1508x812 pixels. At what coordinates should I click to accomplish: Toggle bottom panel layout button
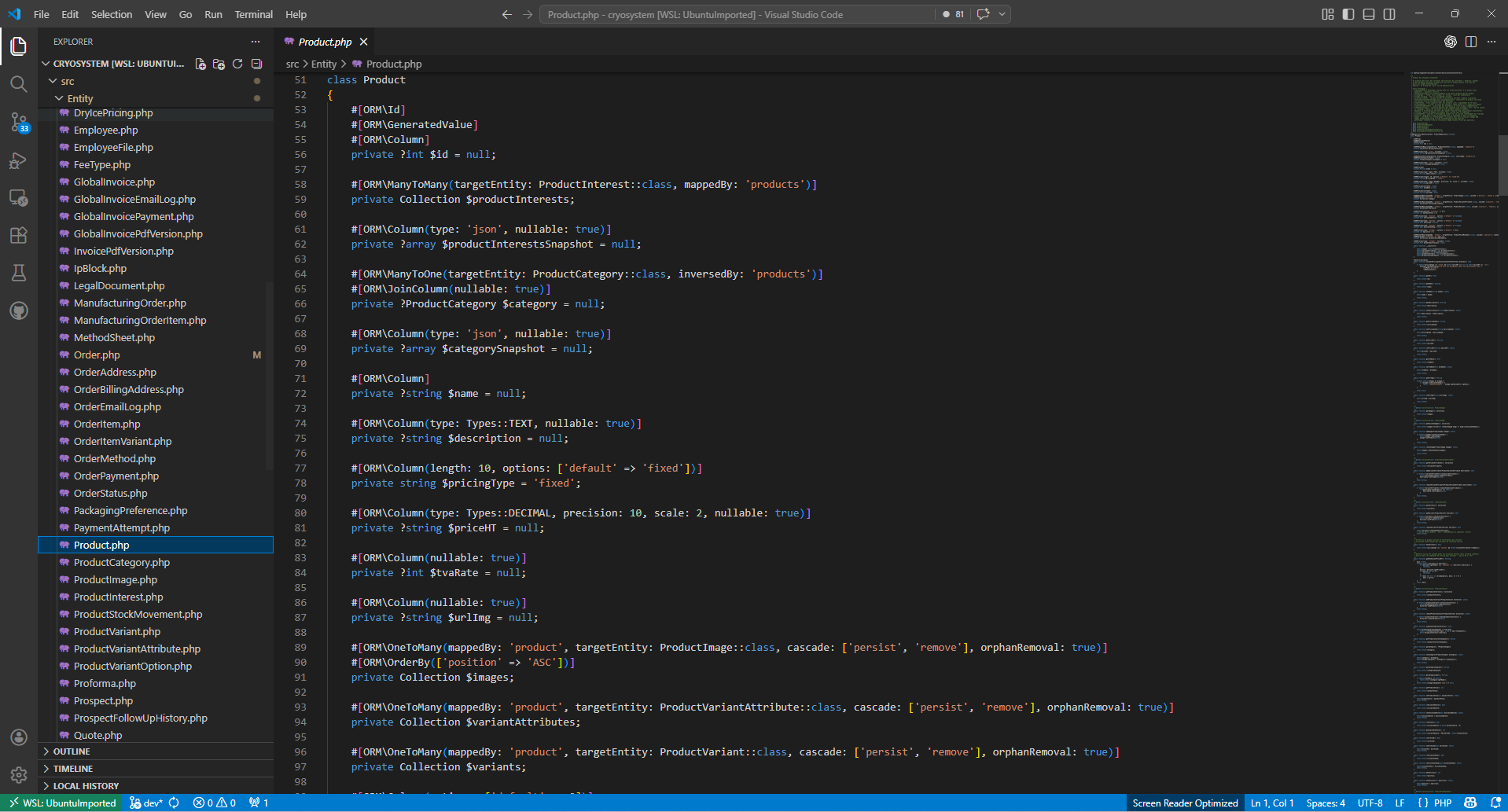tap(1369, 14)
